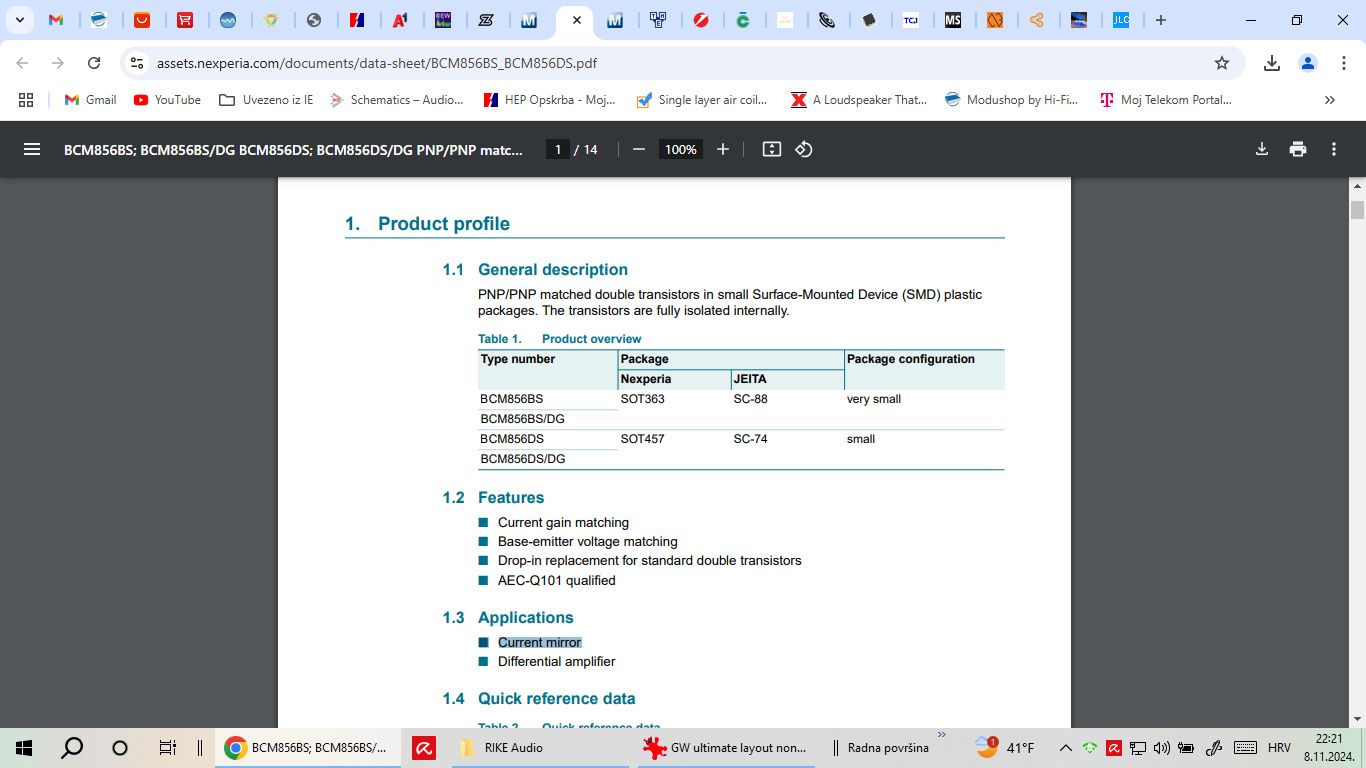Bookmark this page with the star

pos(1222,63)
